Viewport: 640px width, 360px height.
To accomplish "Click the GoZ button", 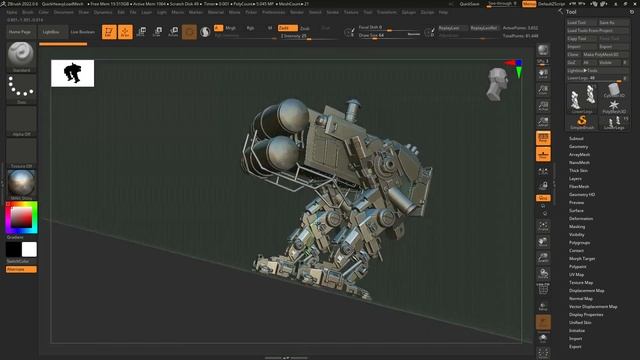I will click(x=572, y=62).
